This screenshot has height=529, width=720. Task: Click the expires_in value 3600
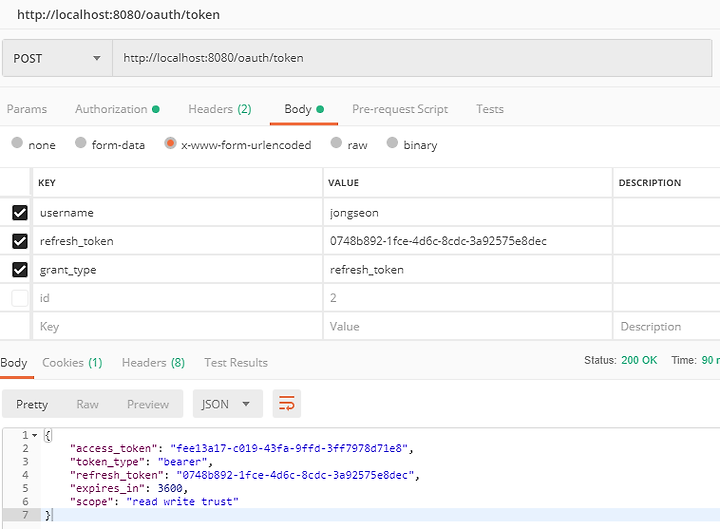click(x=170, y=488)
